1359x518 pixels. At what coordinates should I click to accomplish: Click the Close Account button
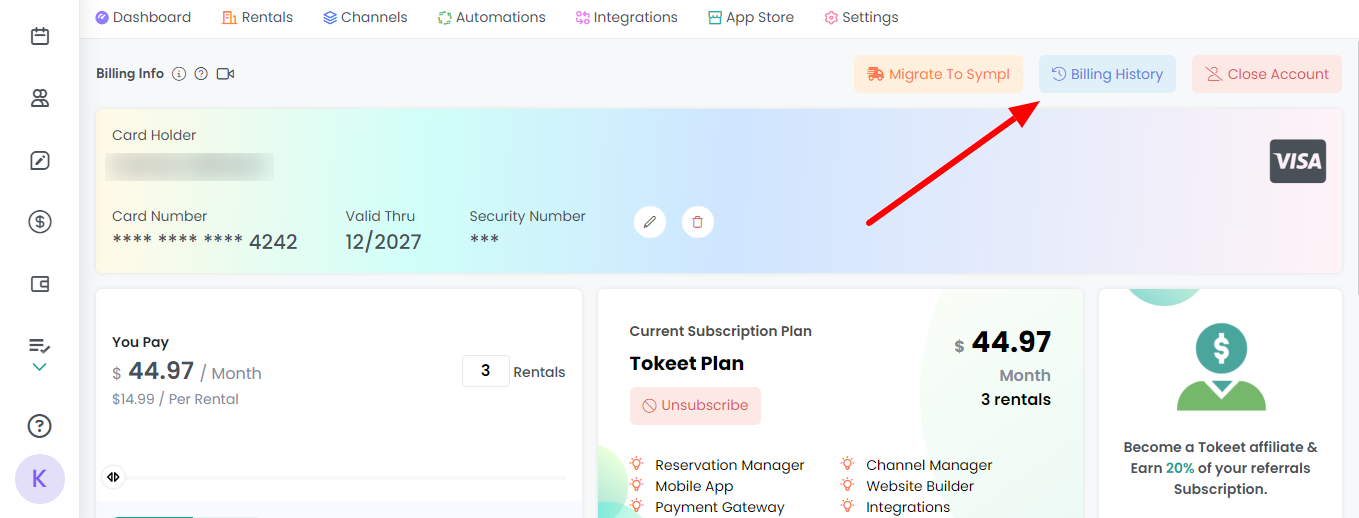click(x=1267, y=74)
